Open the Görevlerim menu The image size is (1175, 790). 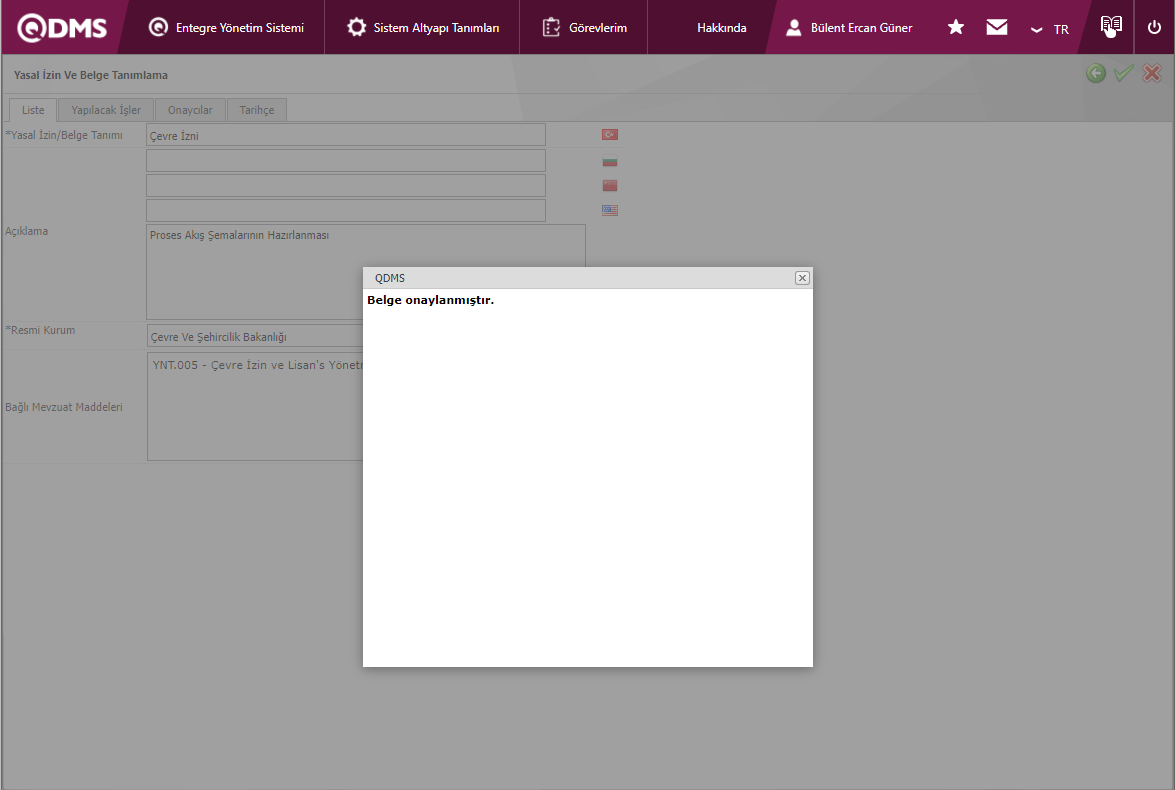(x=585, y=28)
